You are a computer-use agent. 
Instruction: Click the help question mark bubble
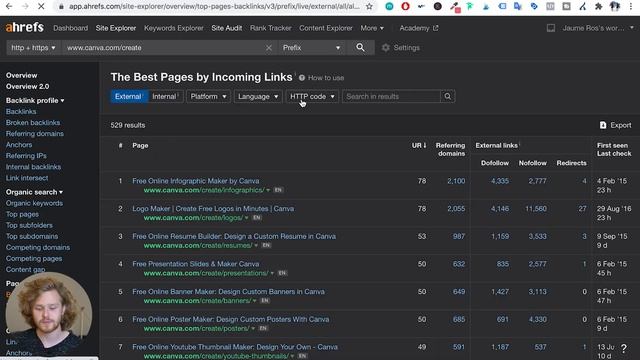624,348
